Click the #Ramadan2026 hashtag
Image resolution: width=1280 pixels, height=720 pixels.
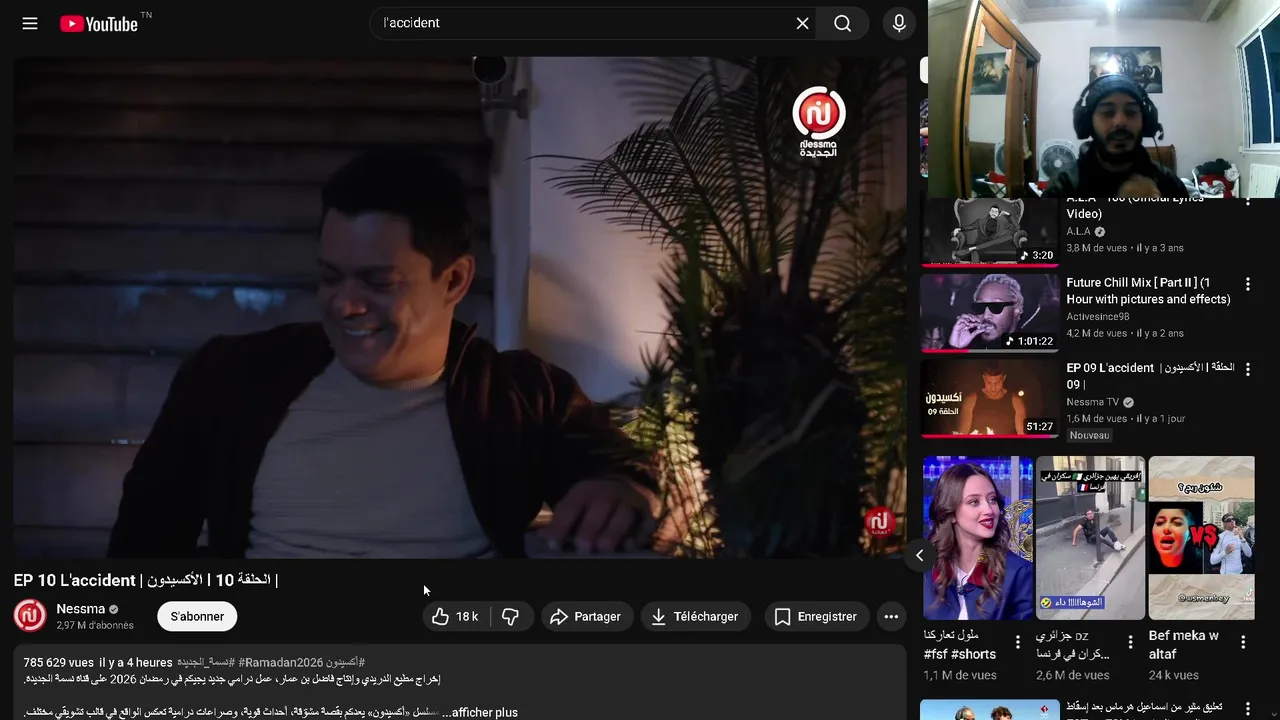(280, 662)
